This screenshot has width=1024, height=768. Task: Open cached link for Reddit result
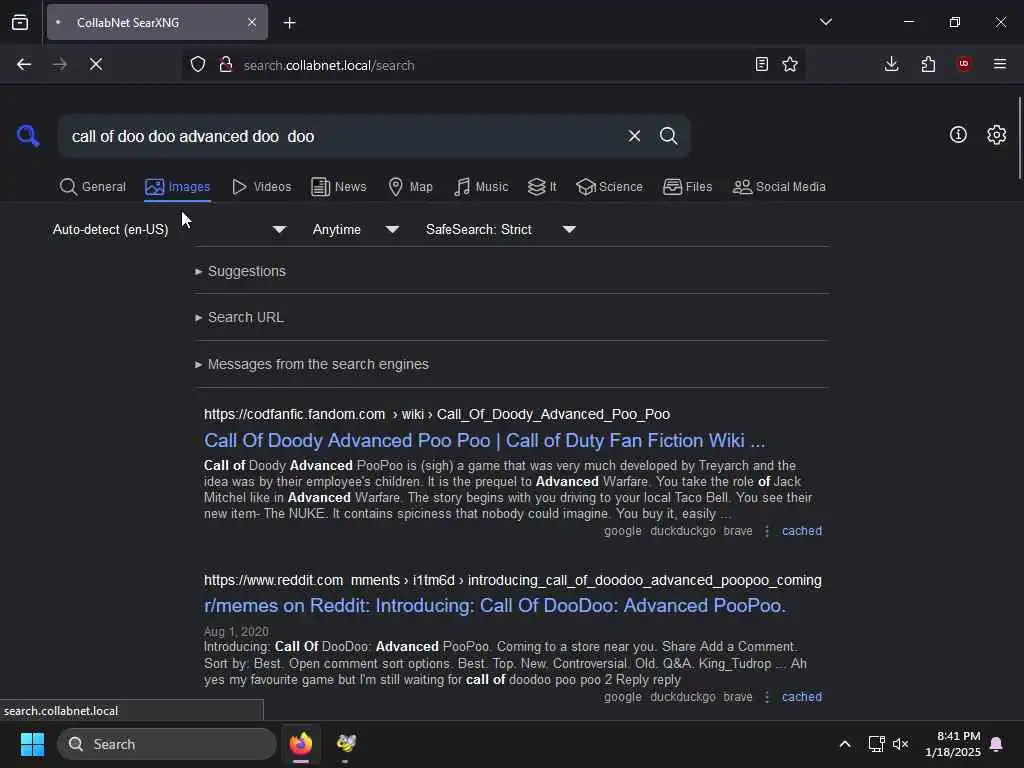pos(802,697)
